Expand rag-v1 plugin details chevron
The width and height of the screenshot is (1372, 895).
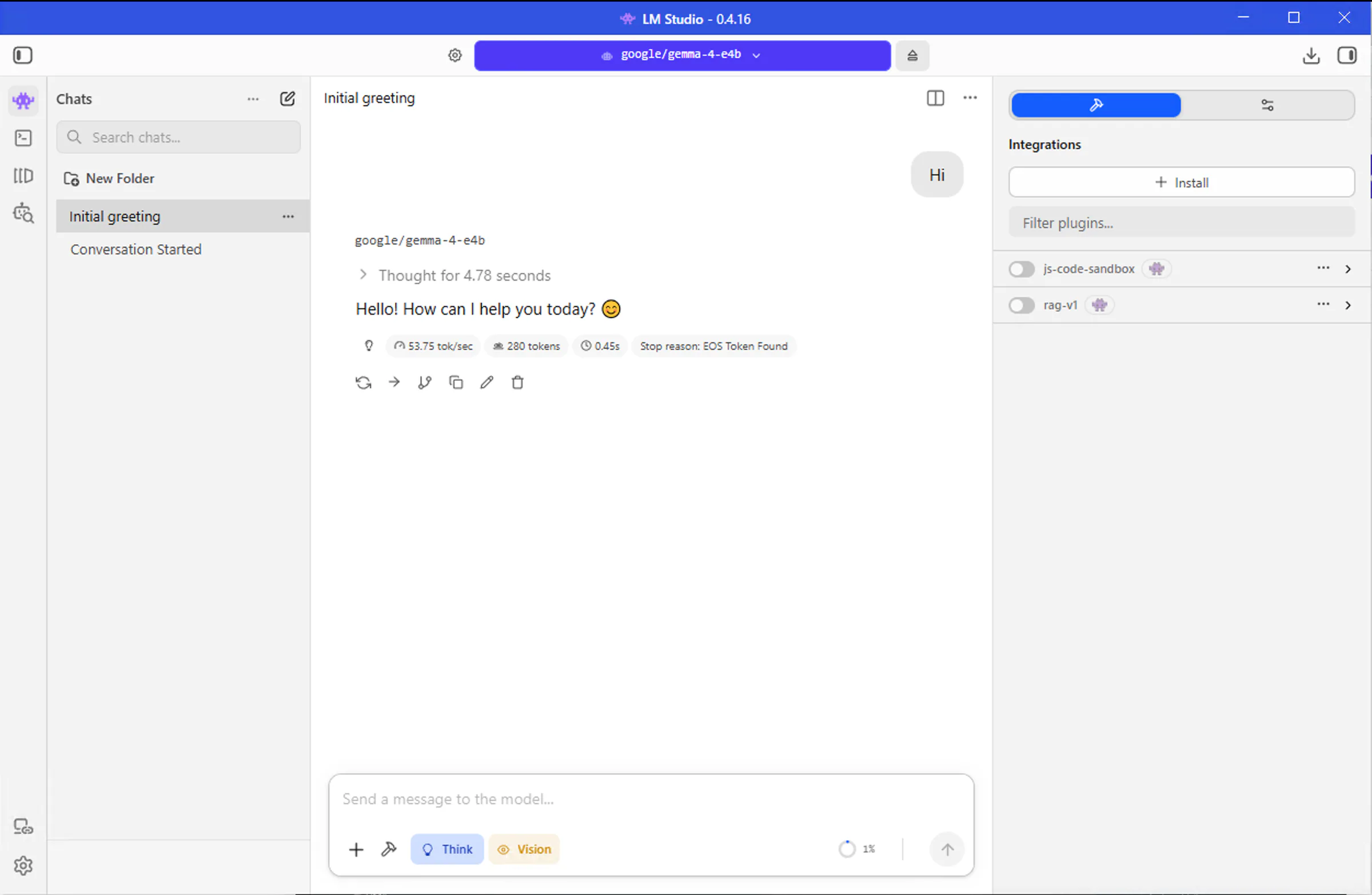point(1348,305)
